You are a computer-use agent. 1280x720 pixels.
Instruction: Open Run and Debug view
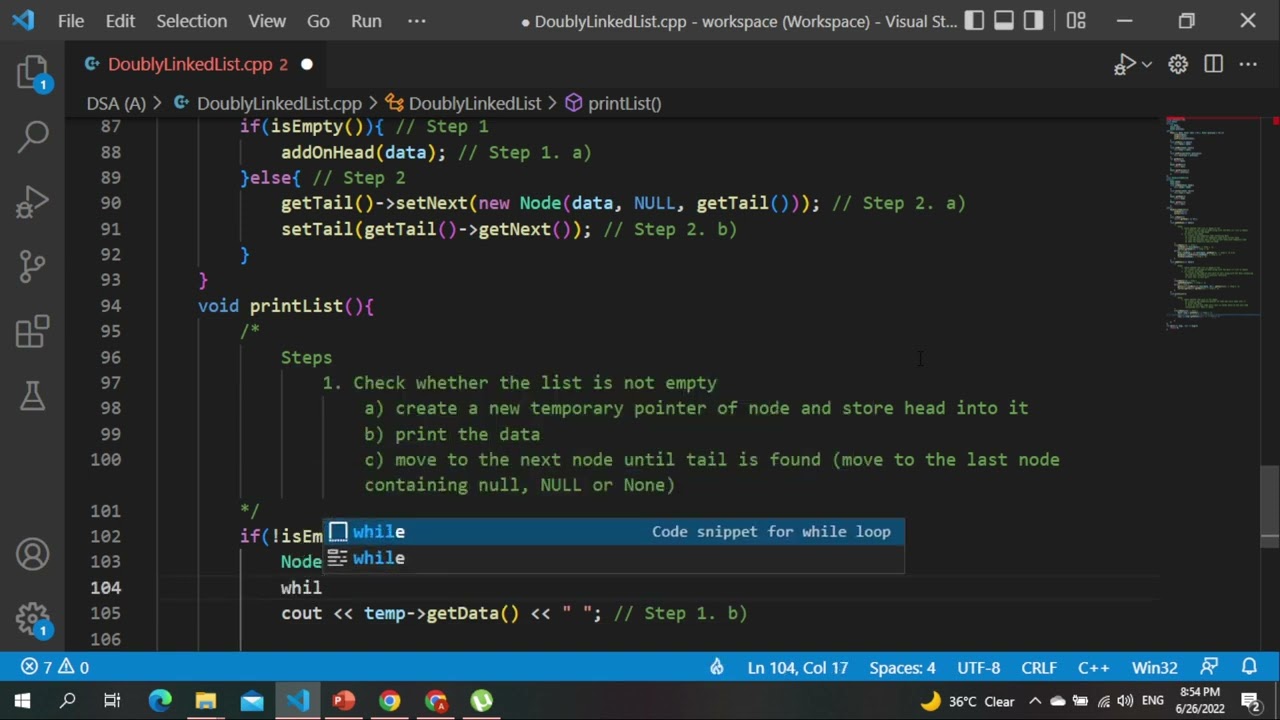(x=33, y=202)
